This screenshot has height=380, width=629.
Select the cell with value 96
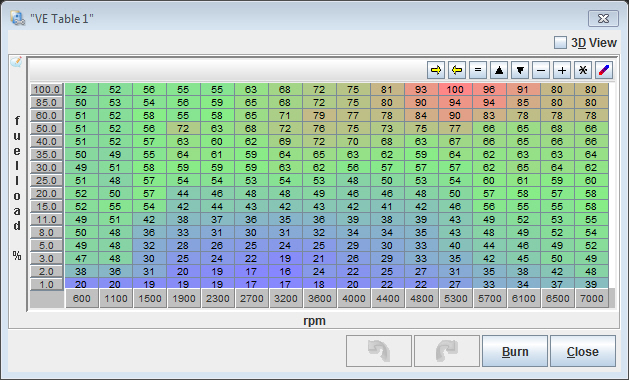point(489,89)
